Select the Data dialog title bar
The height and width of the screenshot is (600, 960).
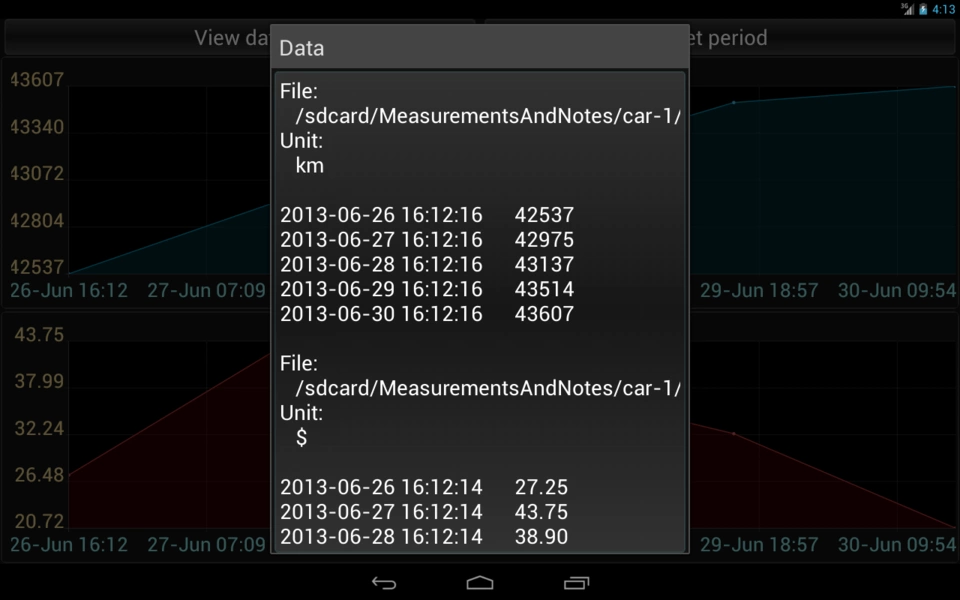coord(479,48)
